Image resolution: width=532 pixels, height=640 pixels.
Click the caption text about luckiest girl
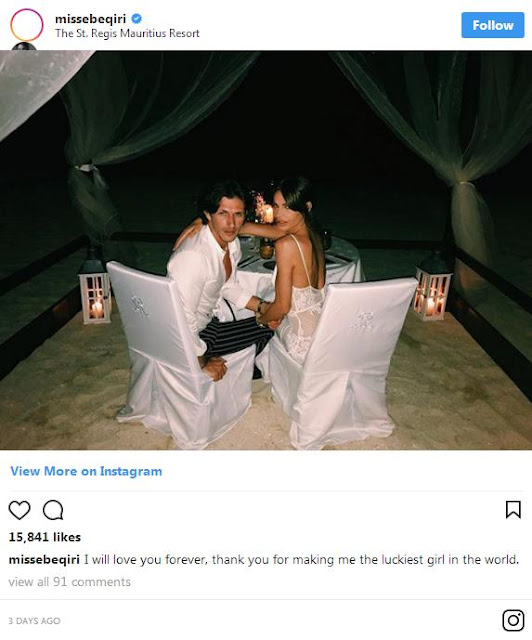pyautogui.click(x=301, y=559)
